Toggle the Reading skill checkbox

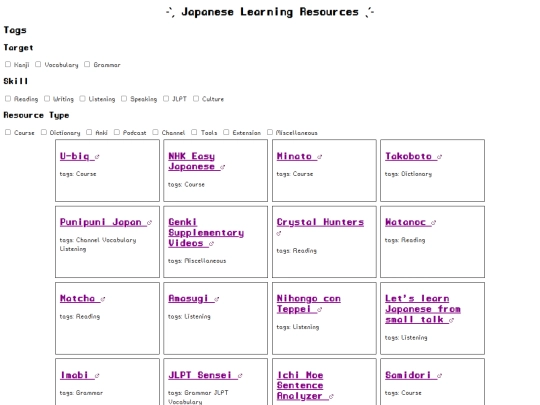click(8, 99)
